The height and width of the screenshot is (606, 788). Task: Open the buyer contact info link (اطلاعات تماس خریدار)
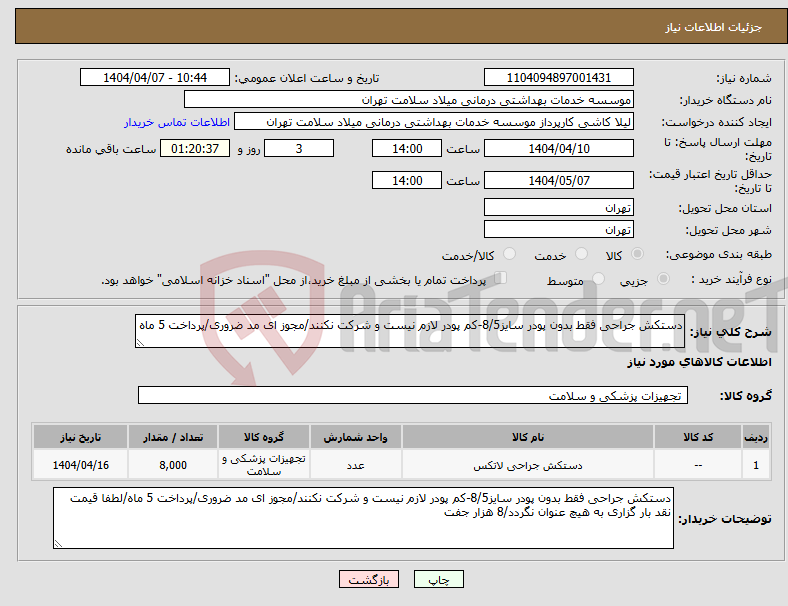pyautogui.click(x=177, y=122)
